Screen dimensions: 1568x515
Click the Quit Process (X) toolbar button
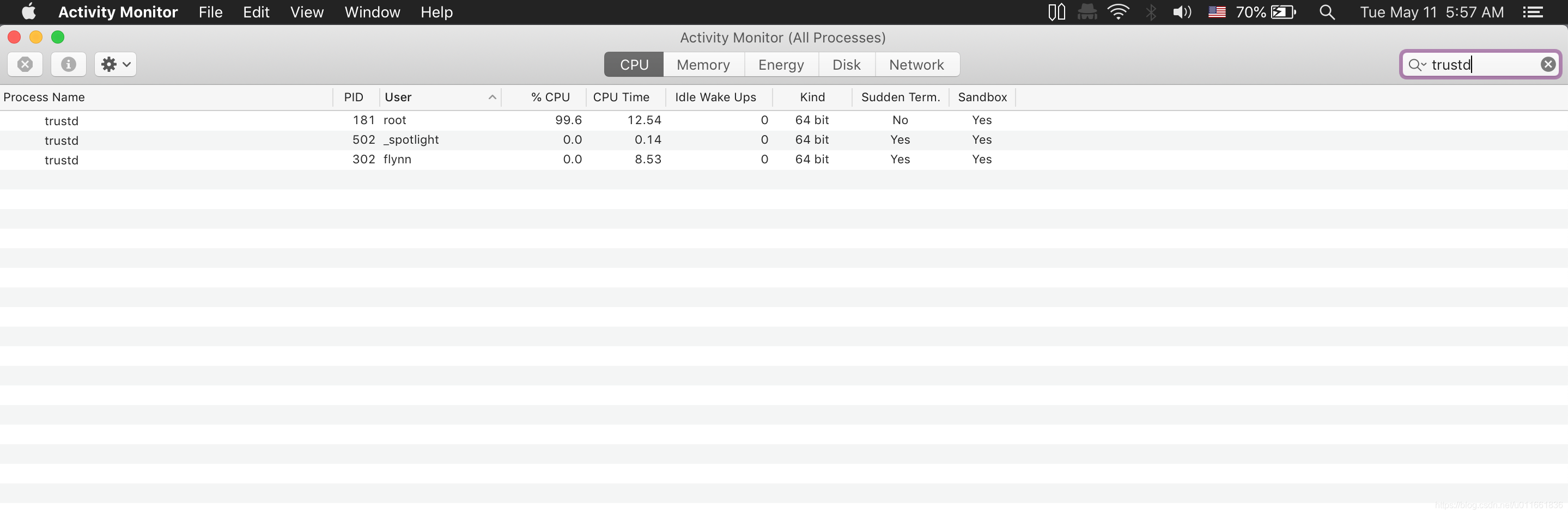click(25, 64)
